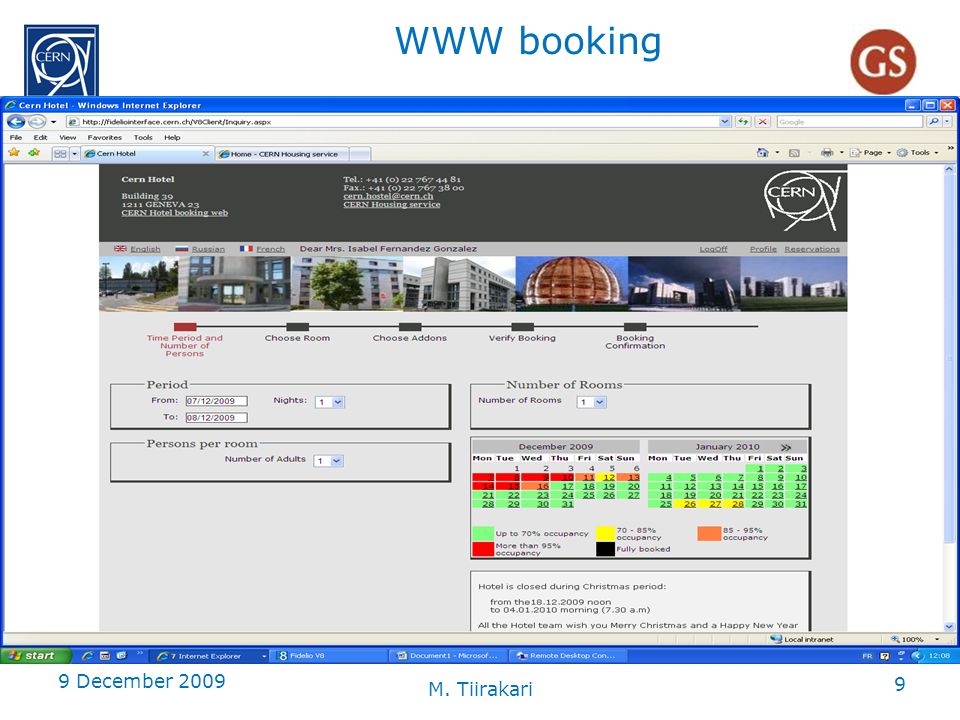
Task: Open the Document1 Microsoft taskbar item
Action: point(447,655)
